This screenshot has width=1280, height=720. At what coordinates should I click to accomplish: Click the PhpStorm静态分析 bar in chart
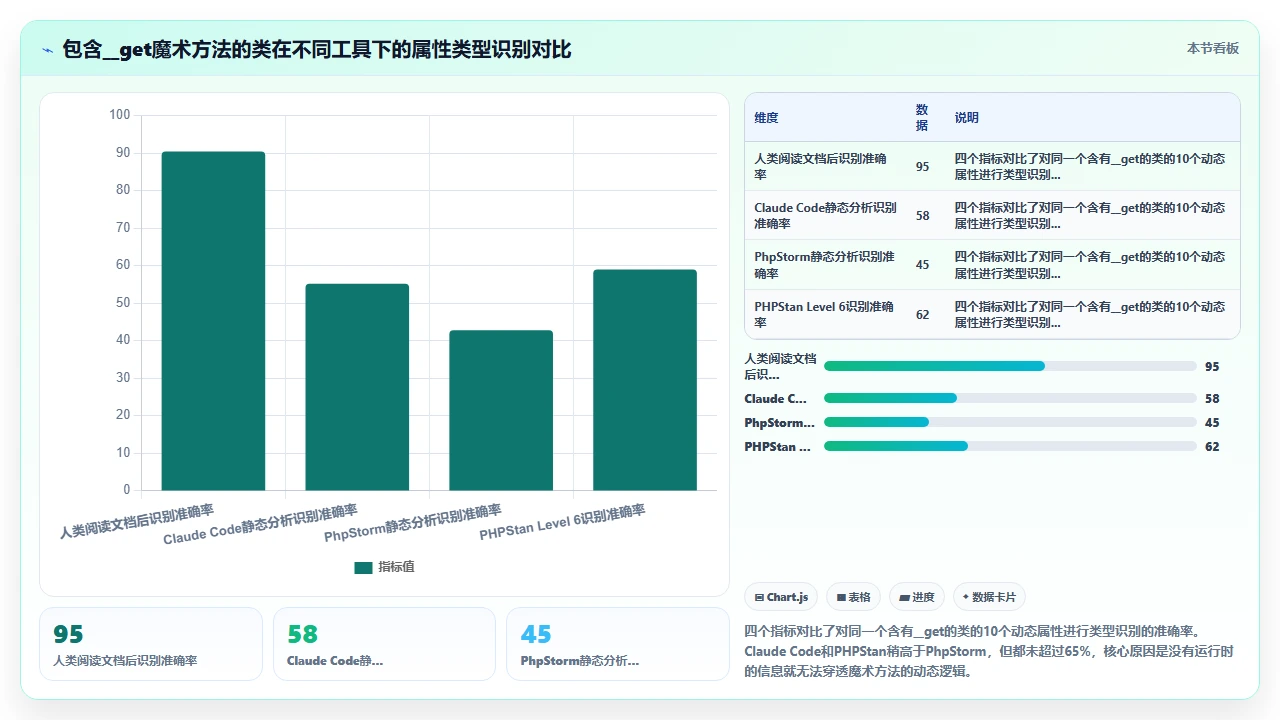coord(501,410)
